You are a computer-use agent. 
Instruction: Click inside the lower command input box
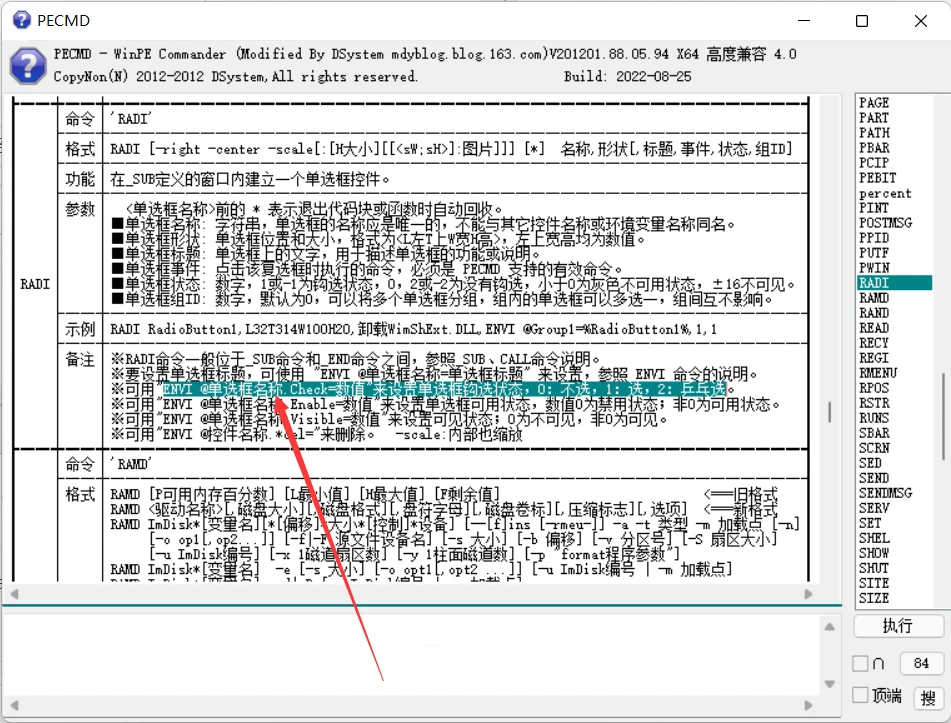tap(412, 656)
